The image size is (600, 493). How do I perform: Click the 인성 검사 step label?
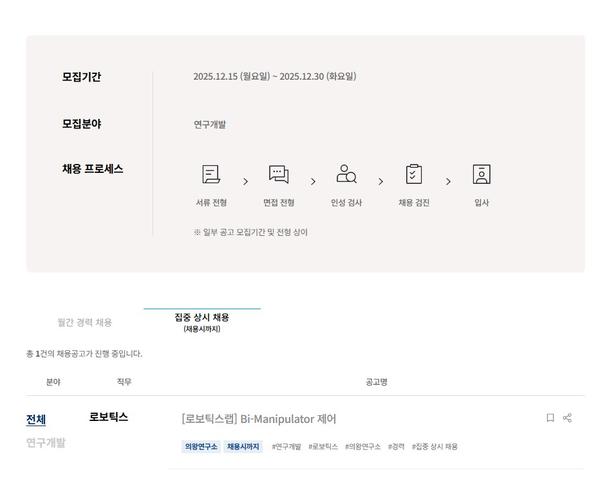coord(346,202)
